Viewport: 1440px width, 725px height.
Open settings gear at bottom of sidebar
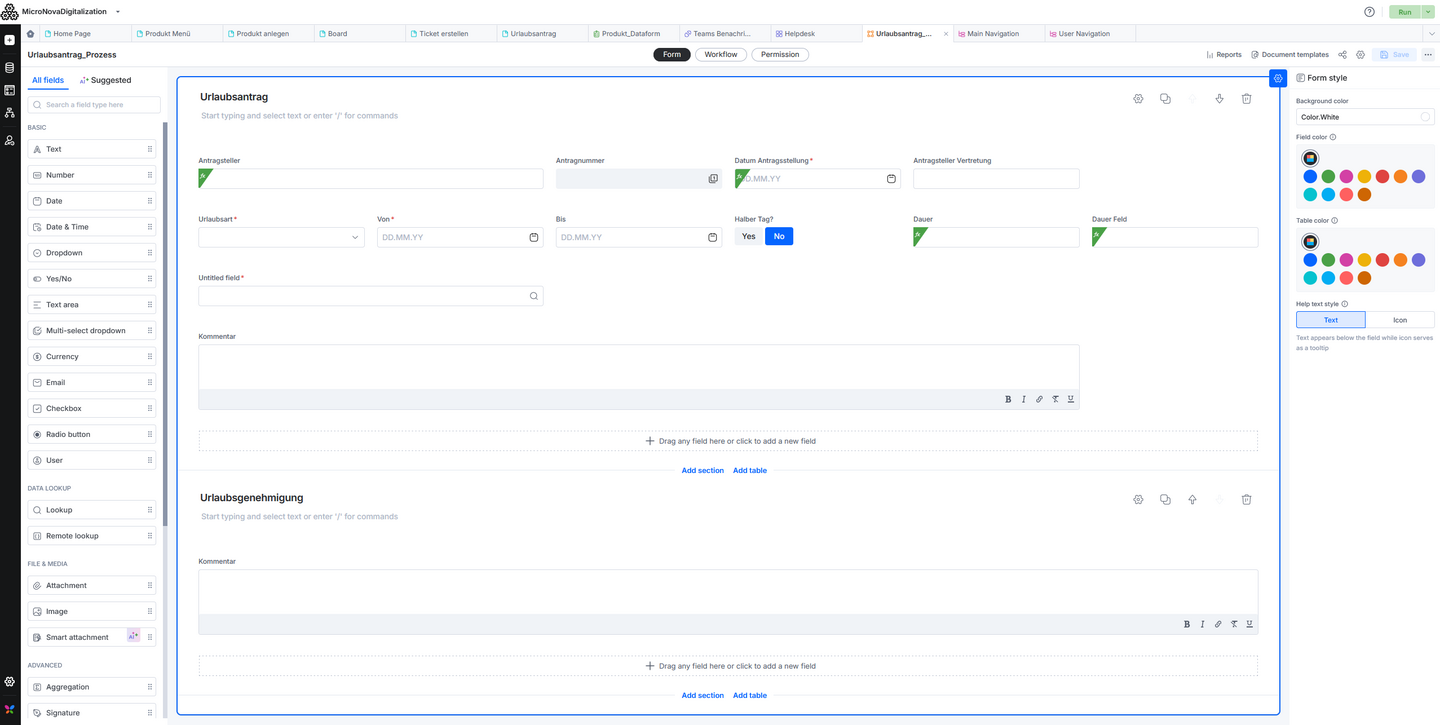[10, 682]
